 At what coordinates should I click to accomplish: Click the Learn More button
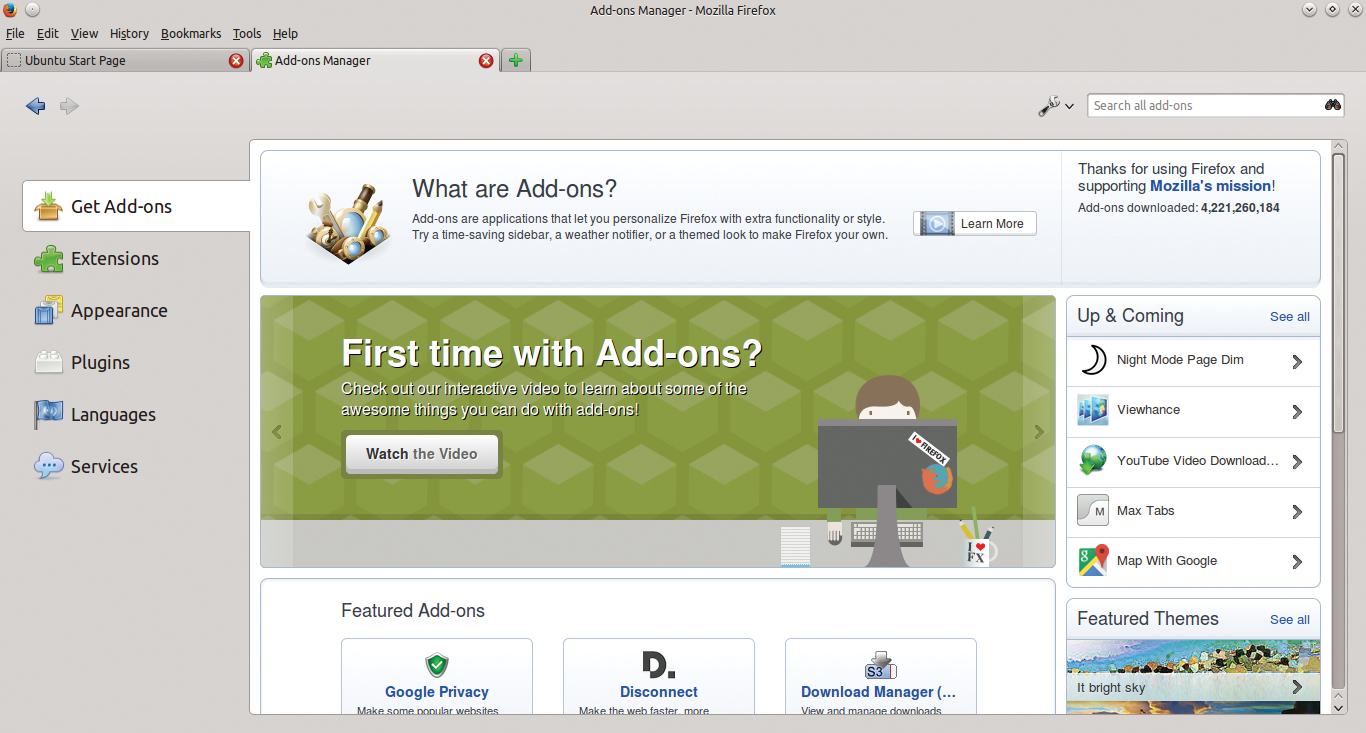click(975, 224)
